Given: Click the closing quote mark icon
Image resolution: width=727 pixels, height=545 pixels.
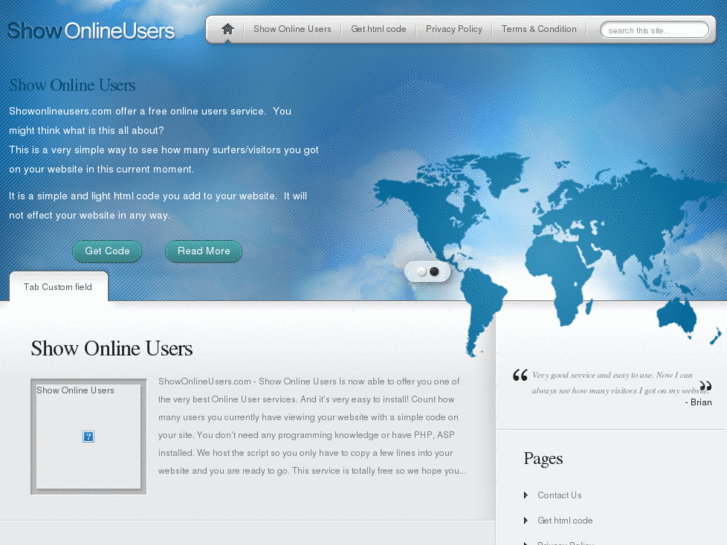Looking at the screenshot, I should tap(705, 386).
